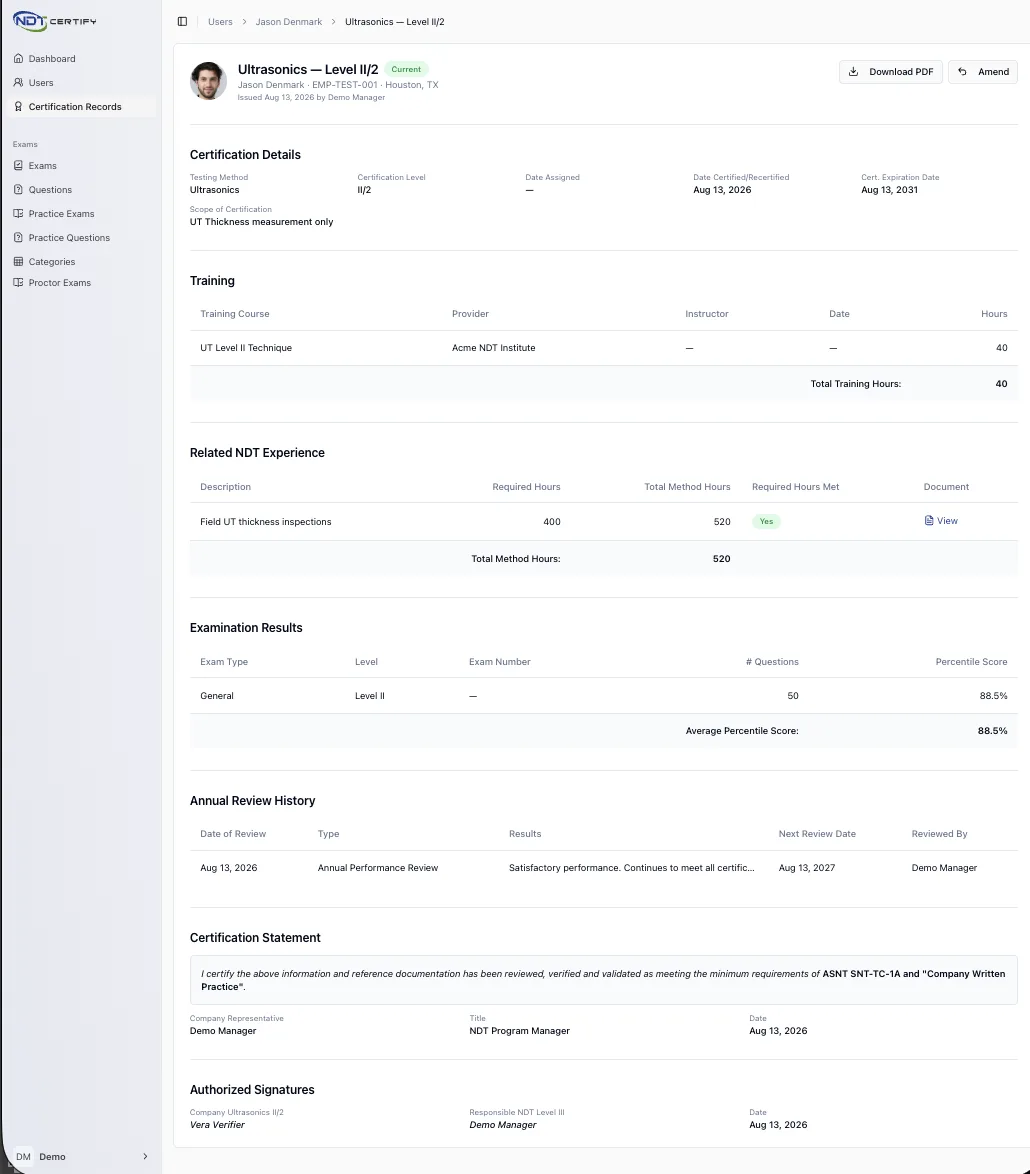Click the Ultrasonics — Level II/2 breadcrumb
This screenshot has height=1174, width=1030.
[x=394, y=22]
